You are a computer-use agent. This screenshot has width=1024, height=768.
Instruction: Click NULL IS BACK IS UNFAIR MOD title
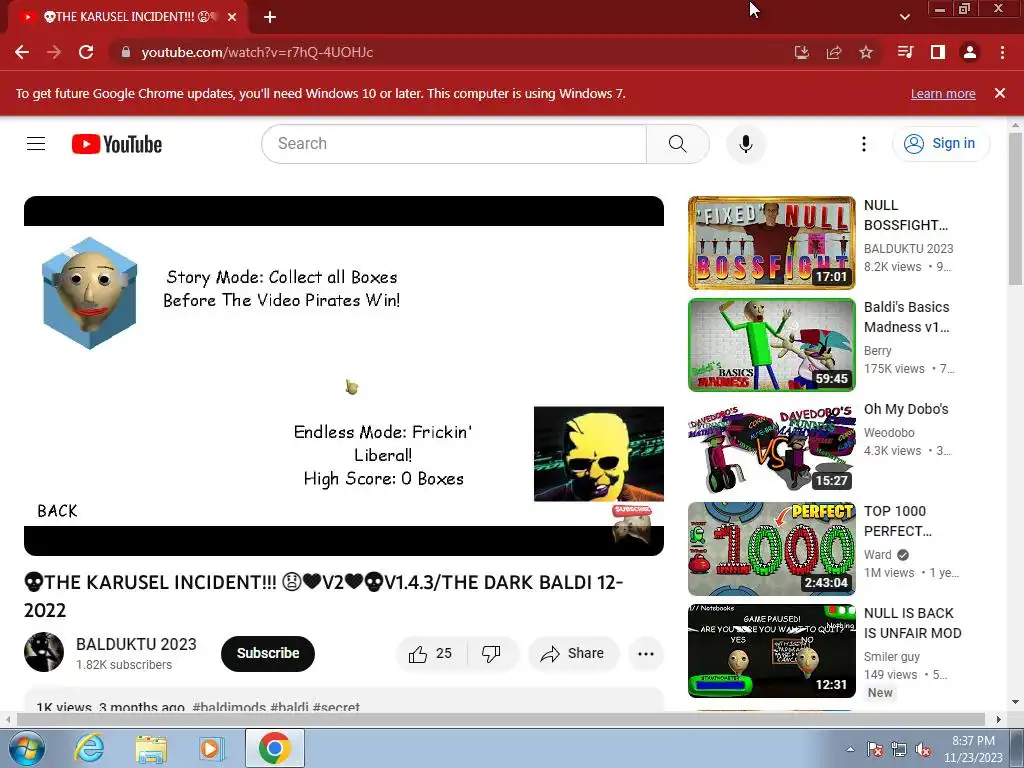tap(912, 623)
